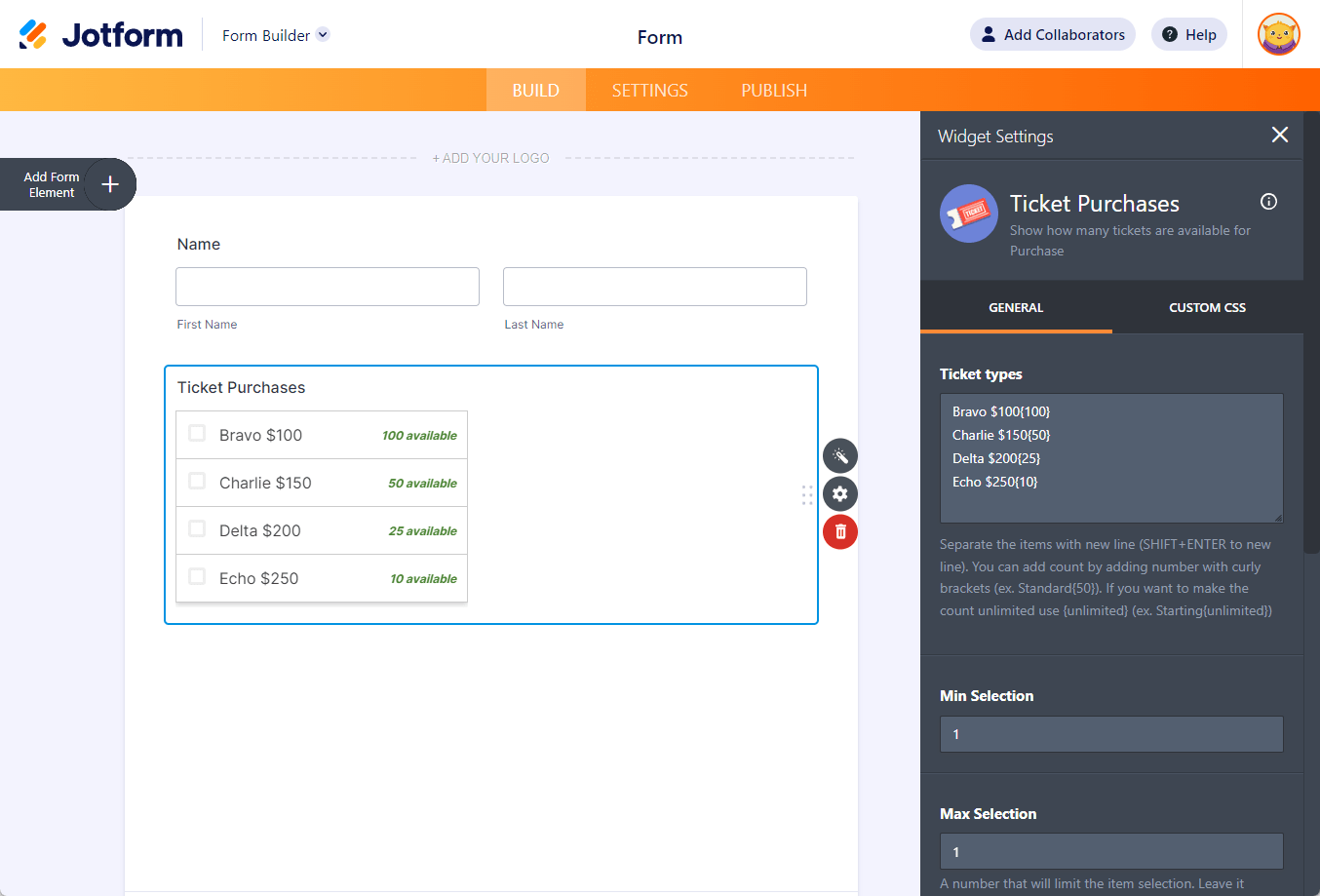Click the Jotform wordmark text
Viewport: 1320px width, 896px height.
point(123,35)
